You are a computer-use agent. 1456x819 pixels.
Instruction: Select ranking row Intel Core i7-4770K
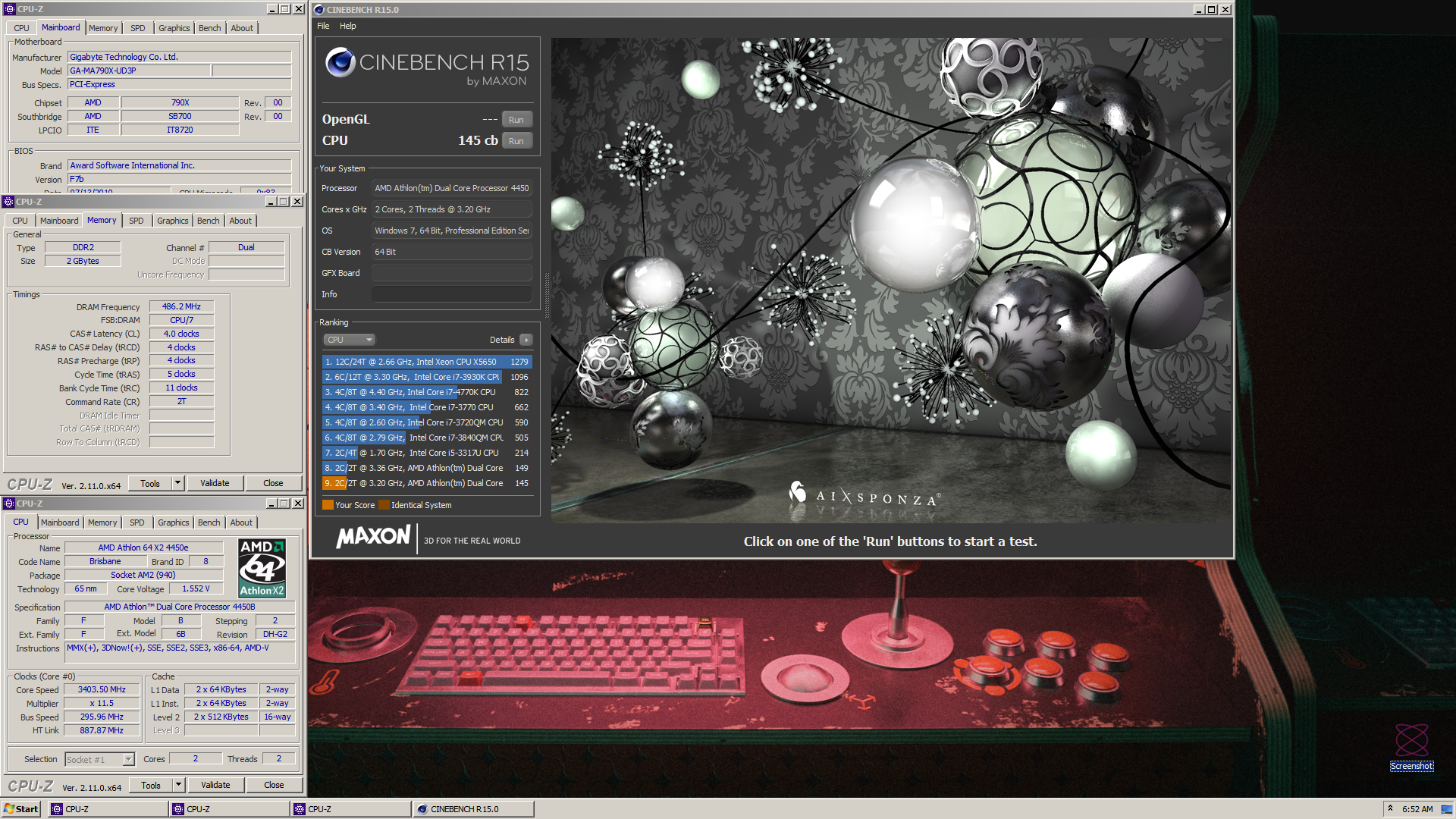(x=427, y=392)
